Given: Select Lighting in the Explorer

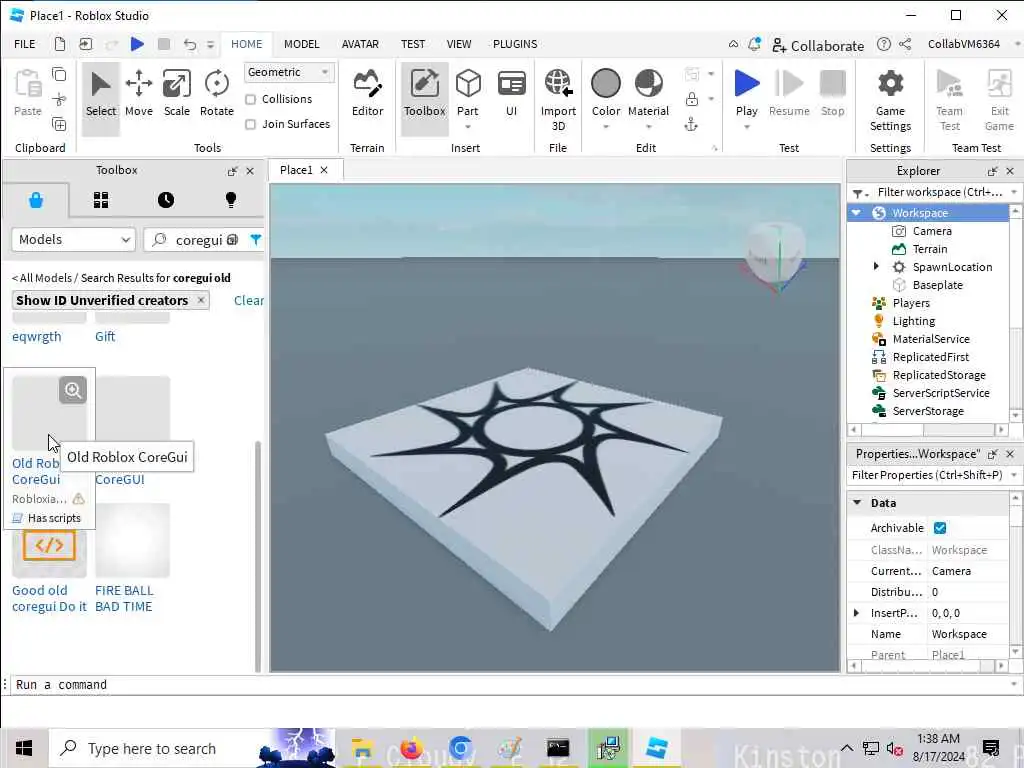Looking at the screenshot, I should coord(913,321).
